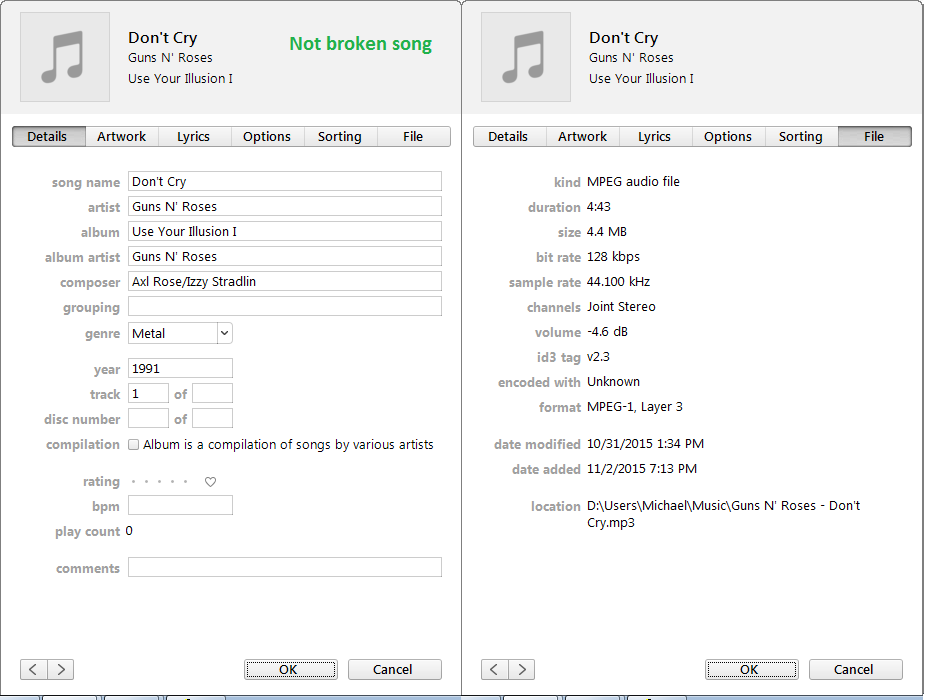Click the album artist field
Viewport: 927px width, 700px height.
tap(285, 257)
